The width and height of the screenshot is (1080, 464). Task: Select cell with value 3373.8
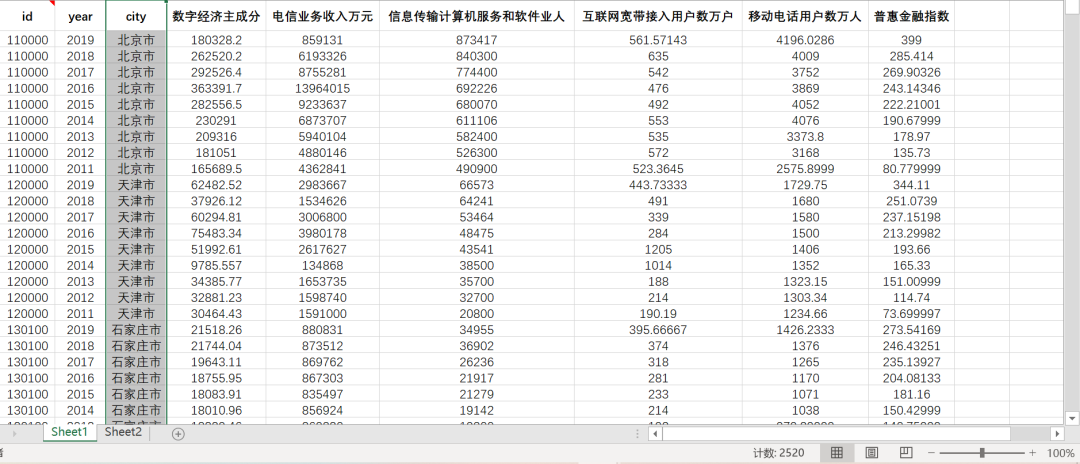click(x=805, y=136)
